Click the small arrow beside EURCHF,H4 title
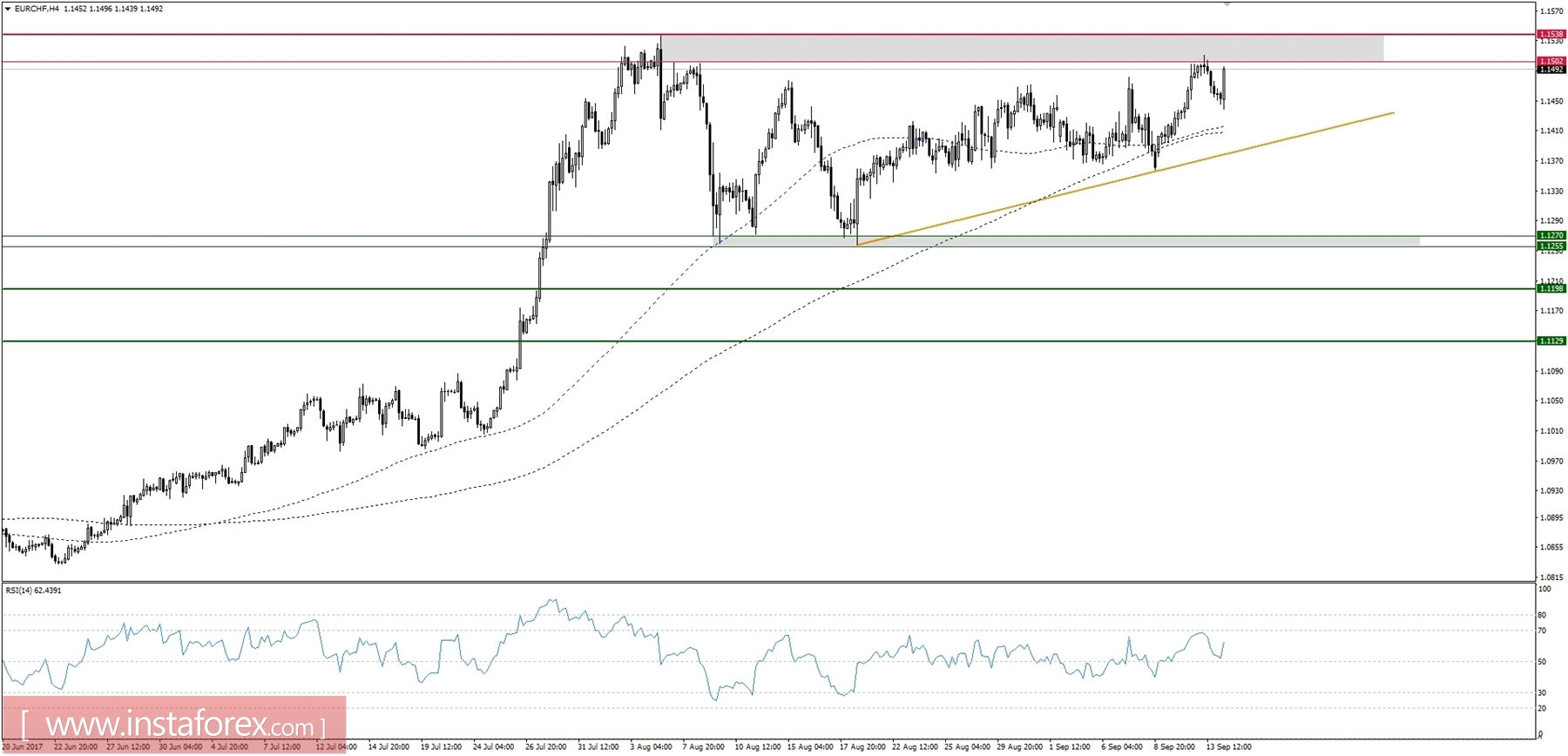The image size is (1568, 756). click(8, 9)
